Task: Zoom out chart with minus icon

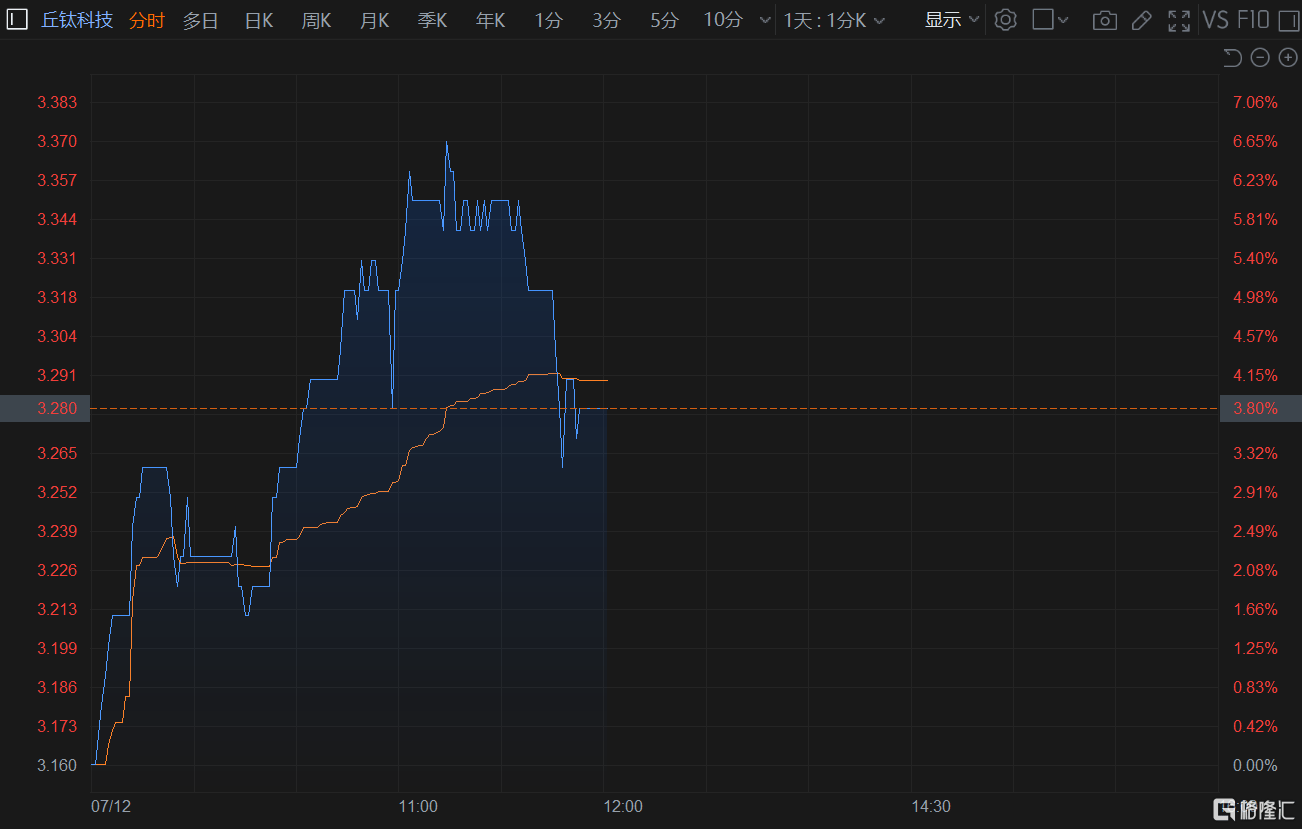Action: point(1260,58)
